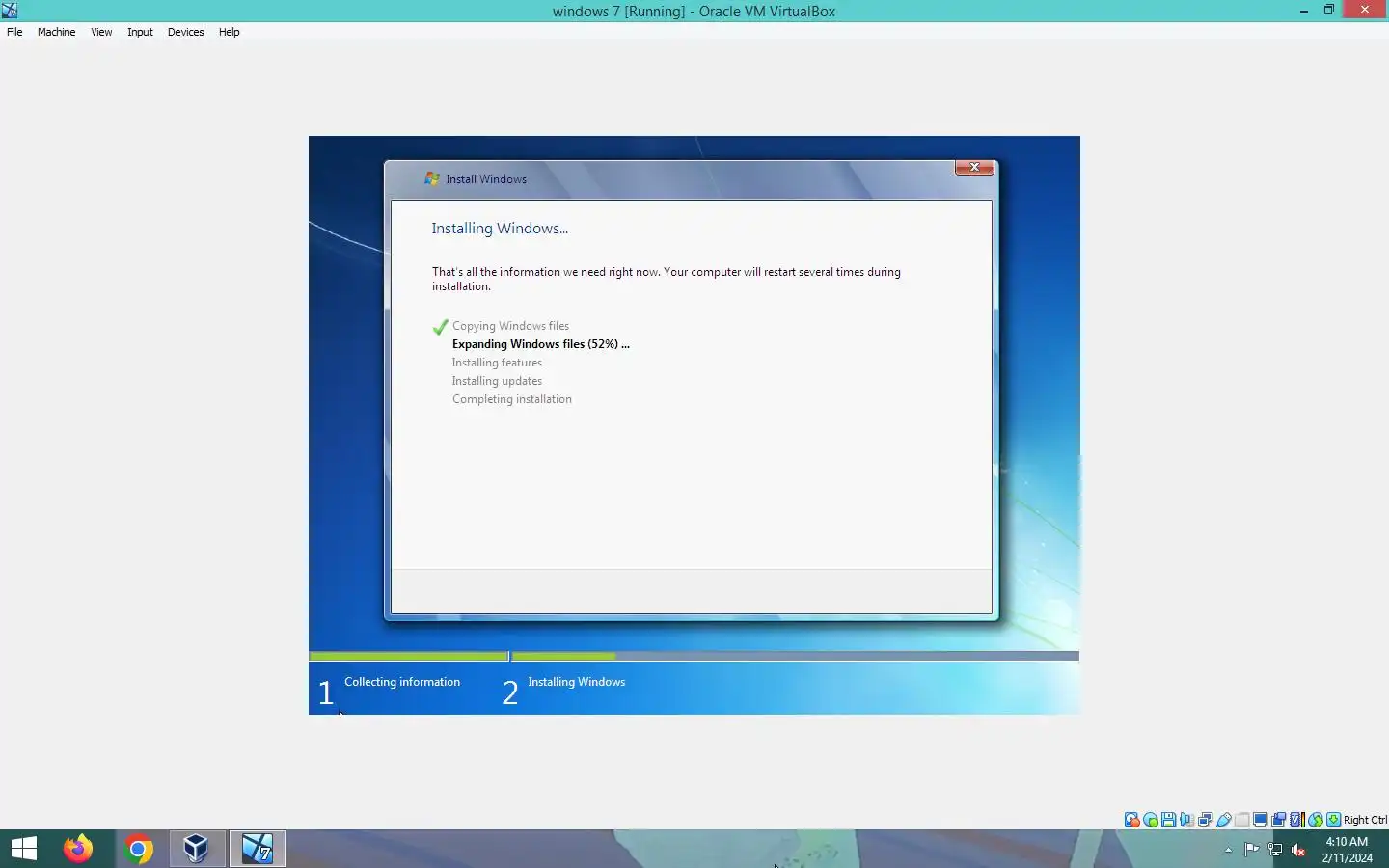Click the network adapters indicator icon
Viewport: 1389px width, 868px height.
tap(1205, 820)
